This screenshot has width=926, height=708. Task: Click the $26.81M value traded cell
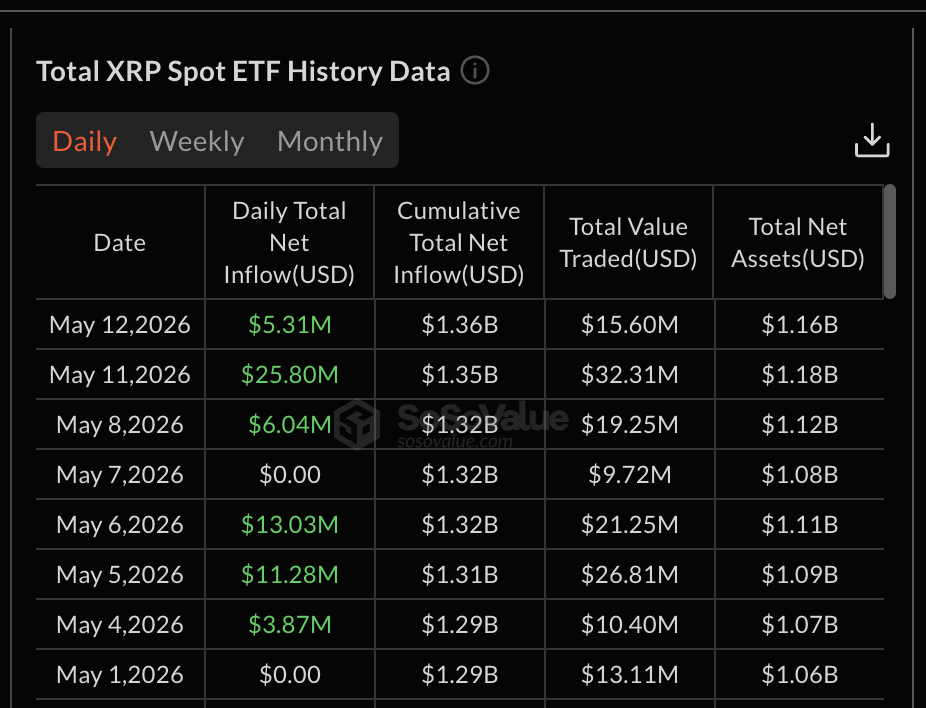[630, 575]
